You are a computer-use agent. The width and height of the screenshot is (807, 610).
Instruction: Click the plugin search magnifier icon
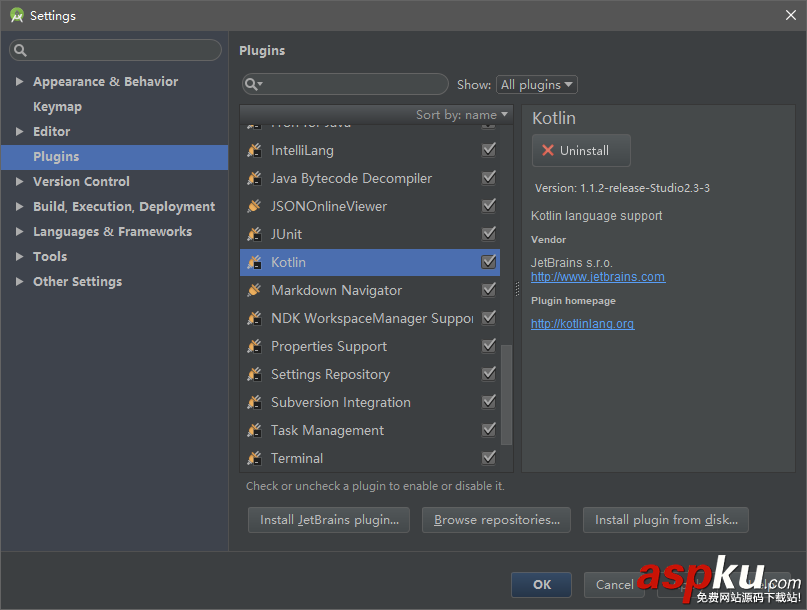point(254,85)
